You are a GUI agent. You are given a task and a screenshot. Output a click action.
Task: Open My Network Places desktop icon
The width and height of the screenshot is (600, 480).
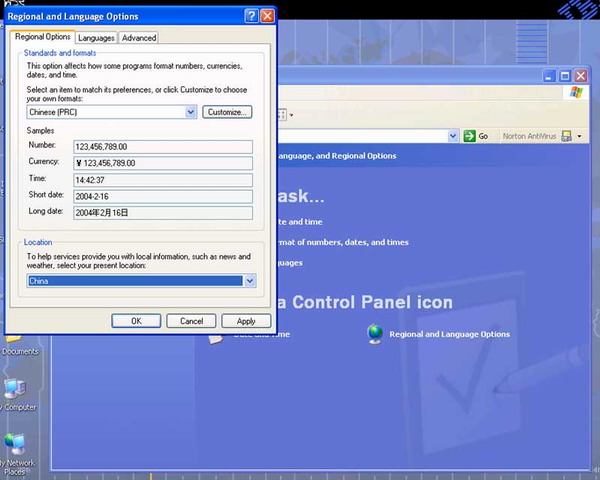click(x=14, y=444)
